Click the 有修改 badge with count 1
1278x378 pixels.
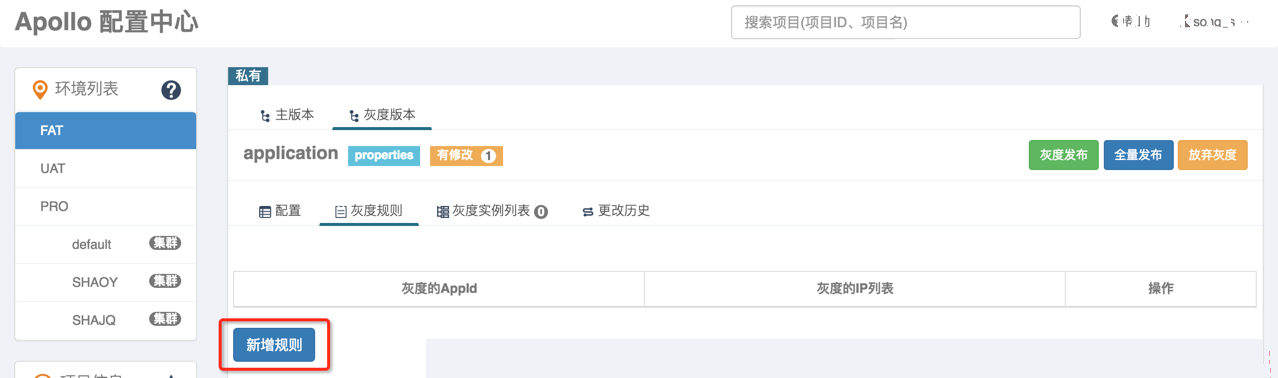(466, 156)
